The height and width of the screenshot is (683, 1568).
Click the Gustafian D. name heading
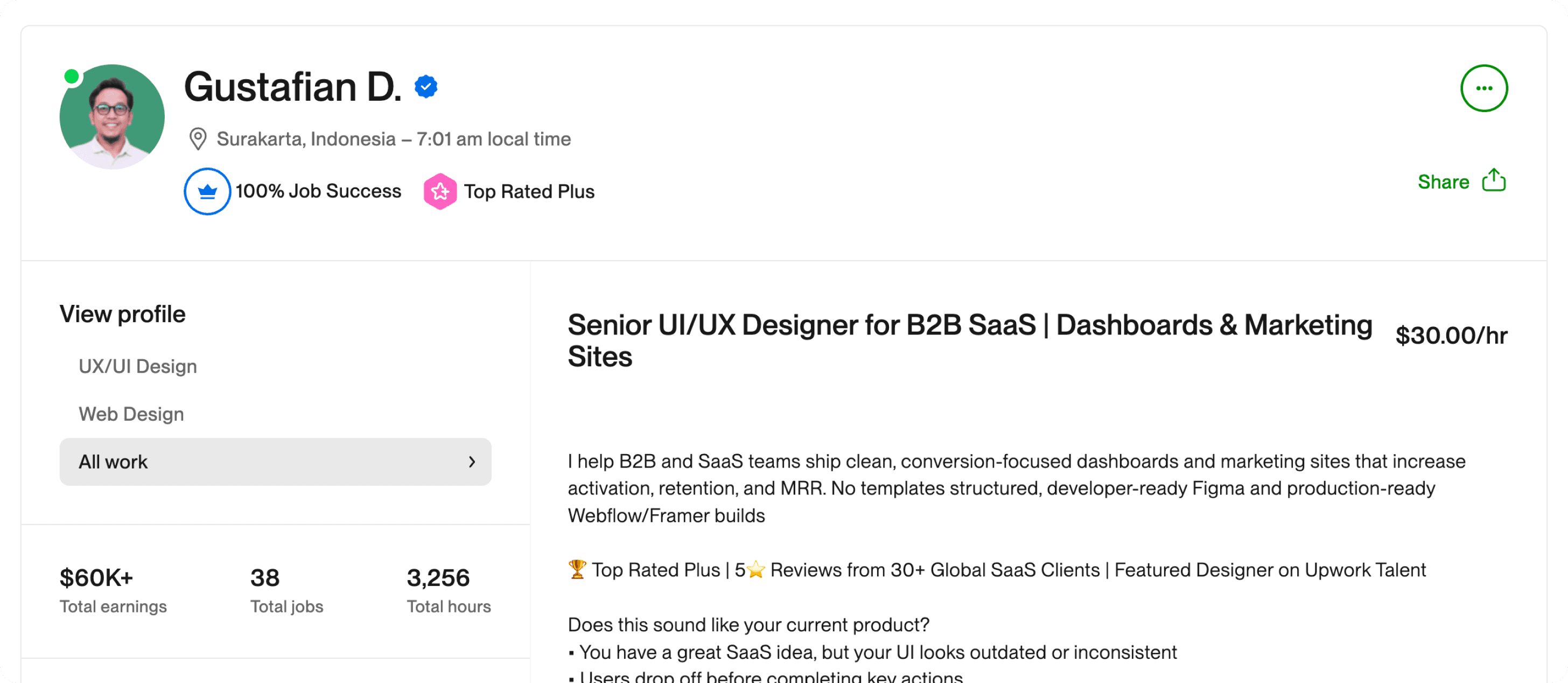pos(293,86)
